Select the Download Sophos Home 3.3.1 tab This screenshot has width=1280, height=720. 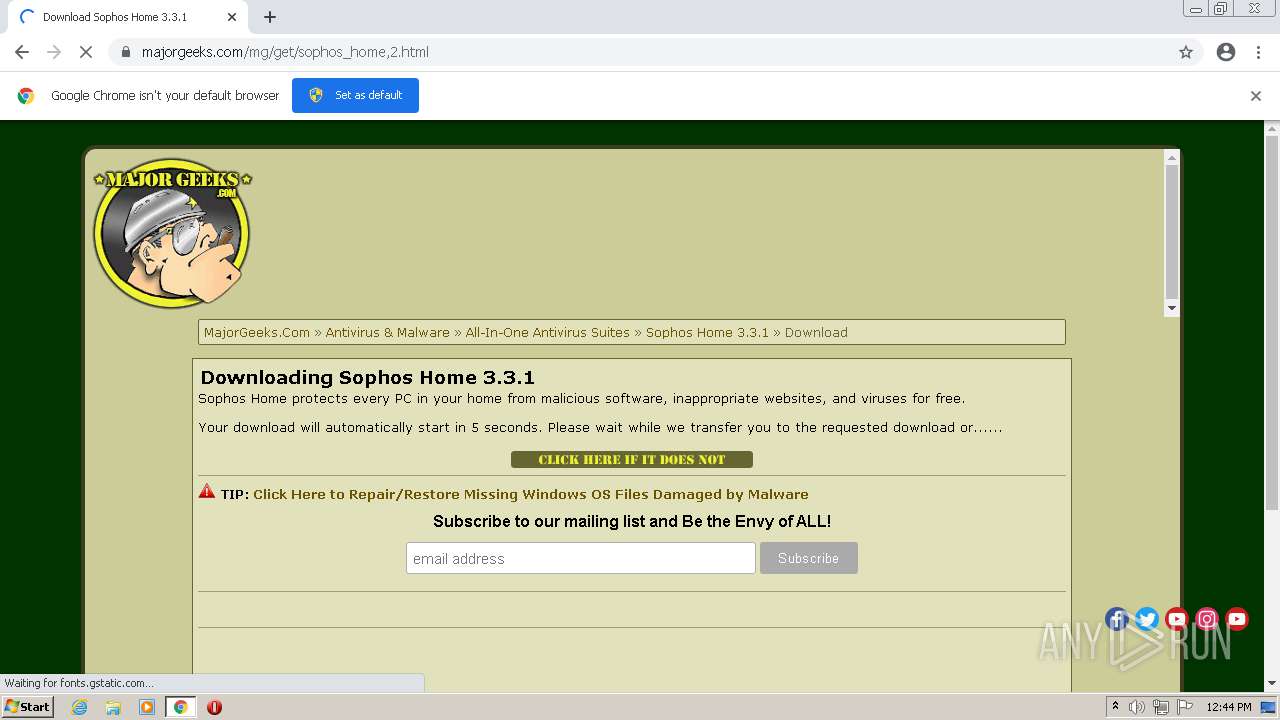point(128,17)
